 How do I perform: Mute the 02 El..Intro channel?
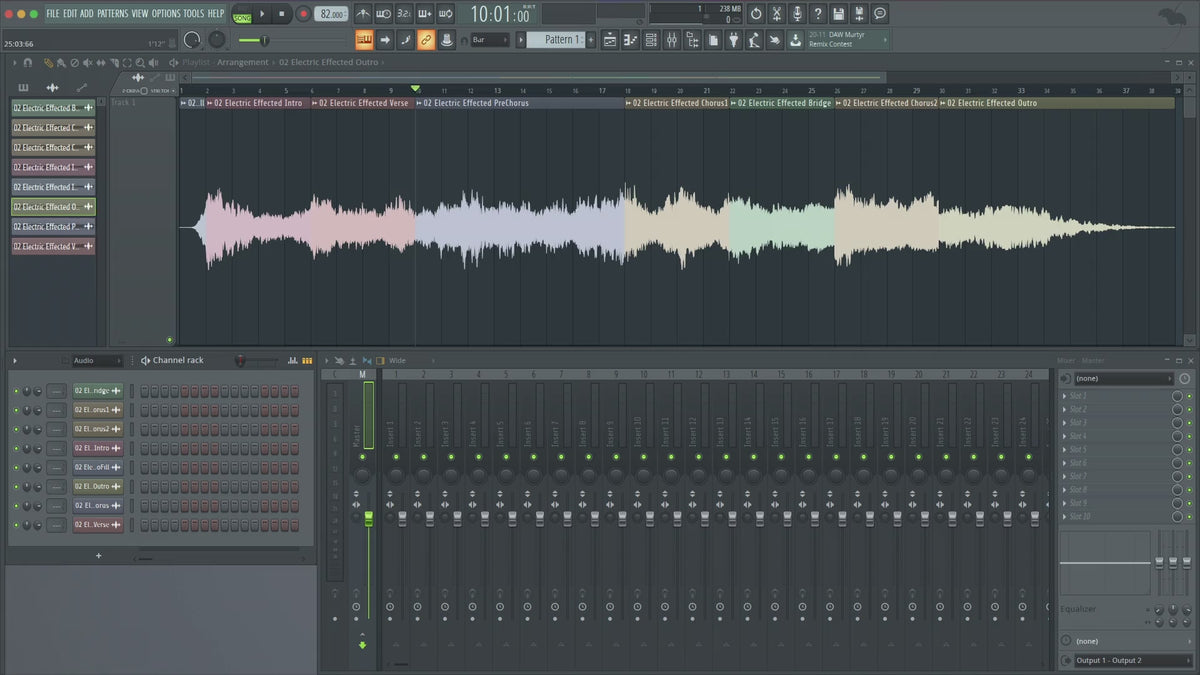coord(16,448)
